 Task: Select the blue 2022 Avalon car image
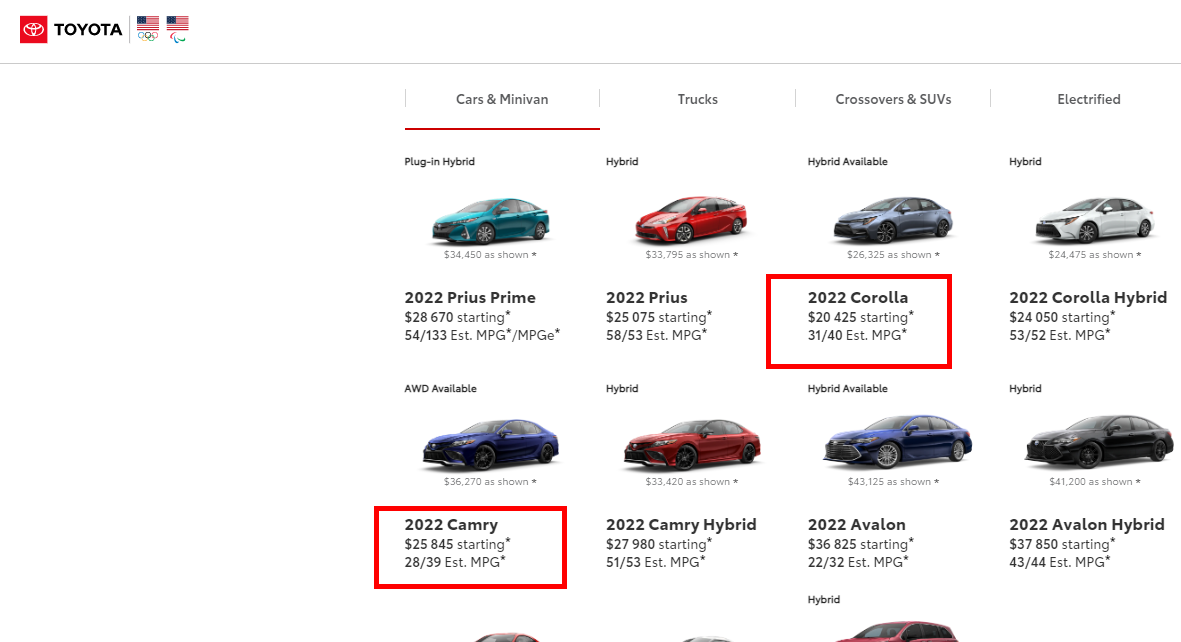coord(897,442)
